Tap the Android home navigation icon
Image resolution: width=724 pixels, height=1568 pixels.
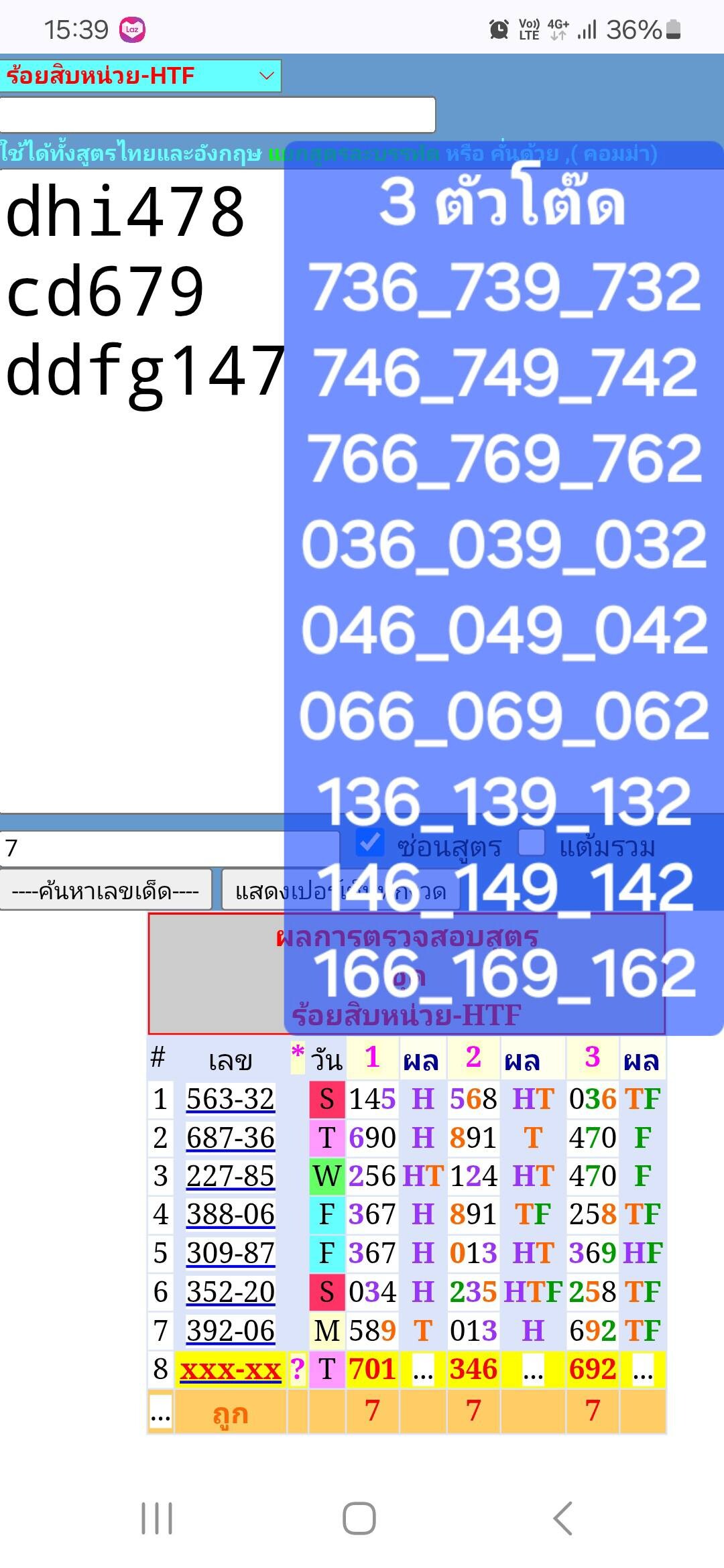(x=359, y=1518)
